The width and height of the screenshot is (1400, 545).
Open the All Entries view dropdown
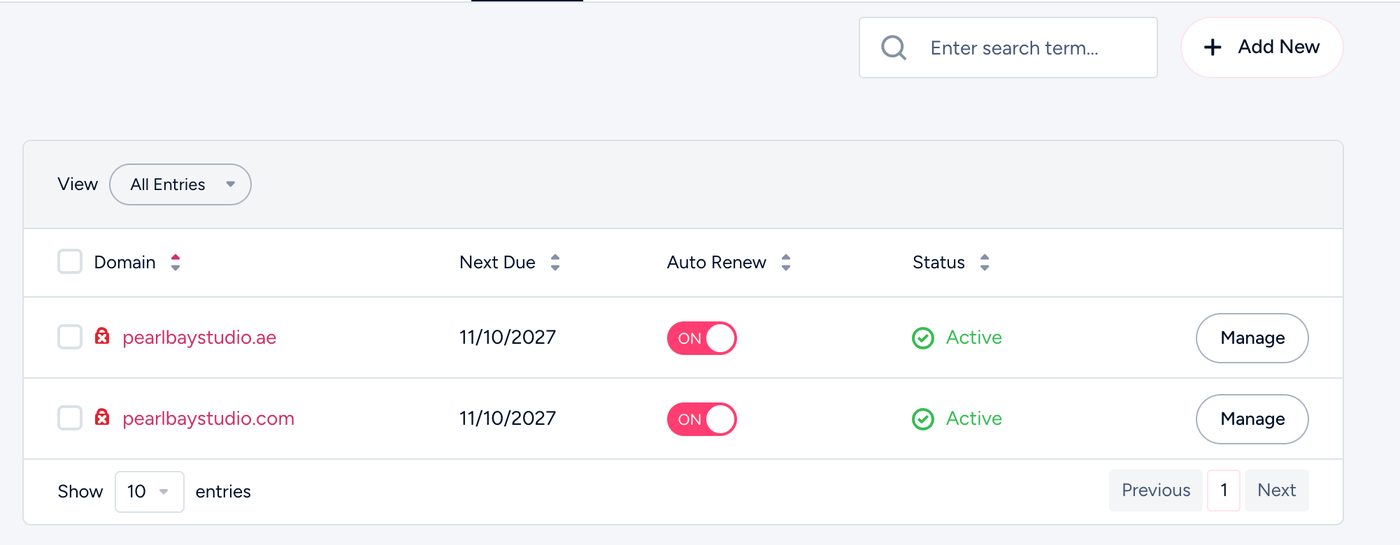[180, 184]
